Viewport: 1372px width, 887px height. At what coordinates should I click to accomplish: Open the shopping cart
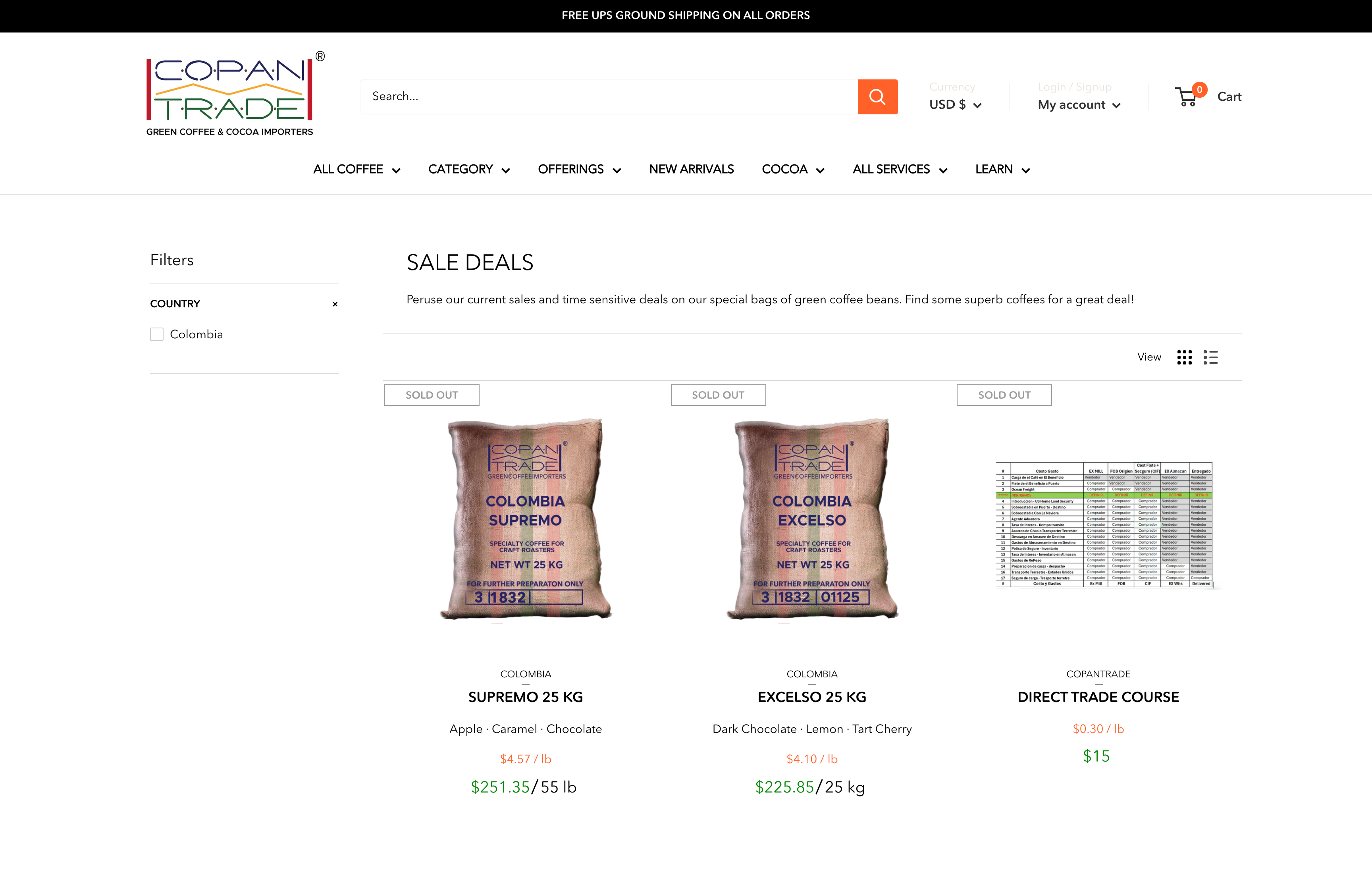pos(1207,96)
